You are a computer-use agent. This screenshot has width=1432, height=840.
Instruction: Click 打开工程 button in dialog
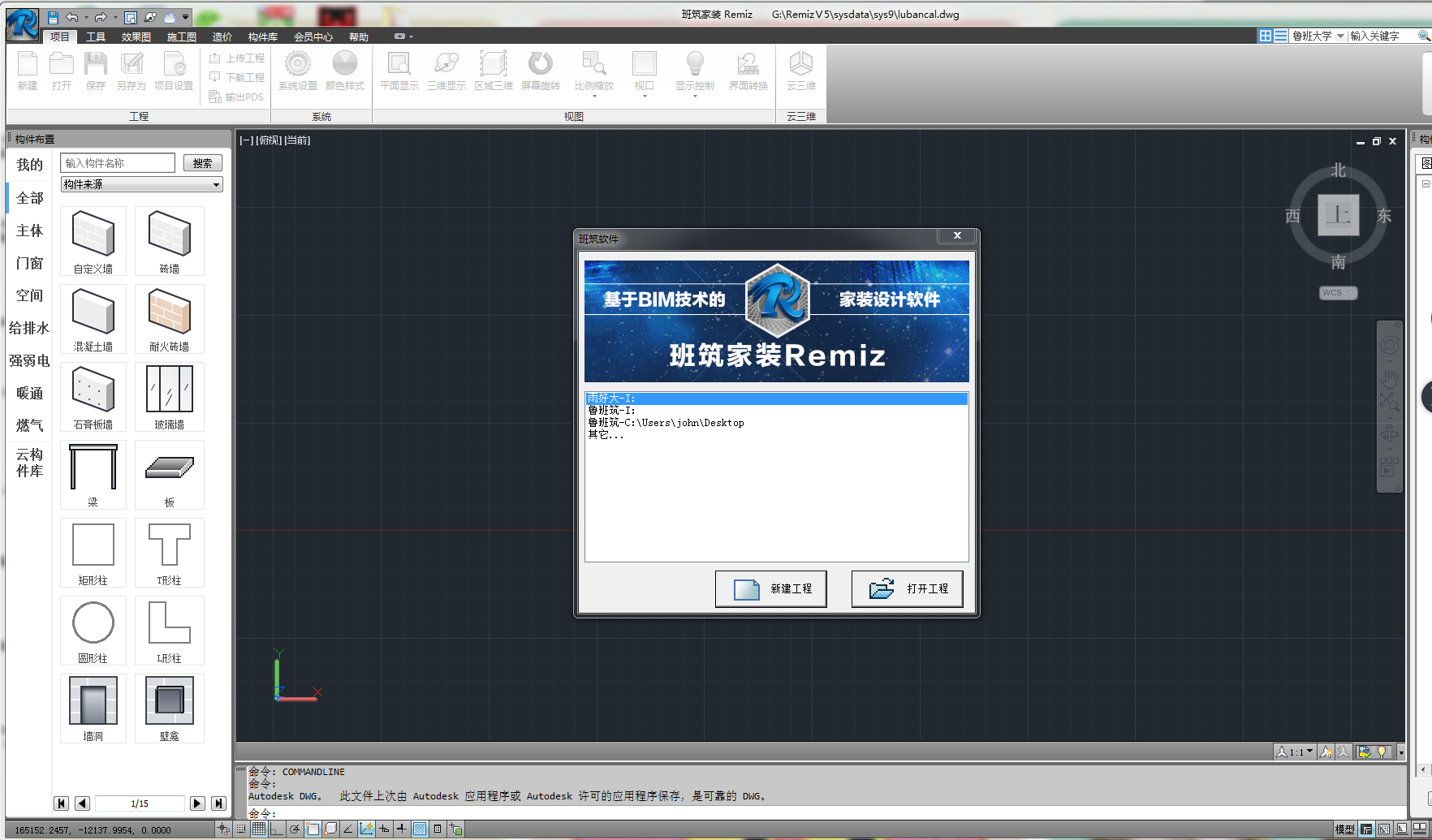(908, 588)
